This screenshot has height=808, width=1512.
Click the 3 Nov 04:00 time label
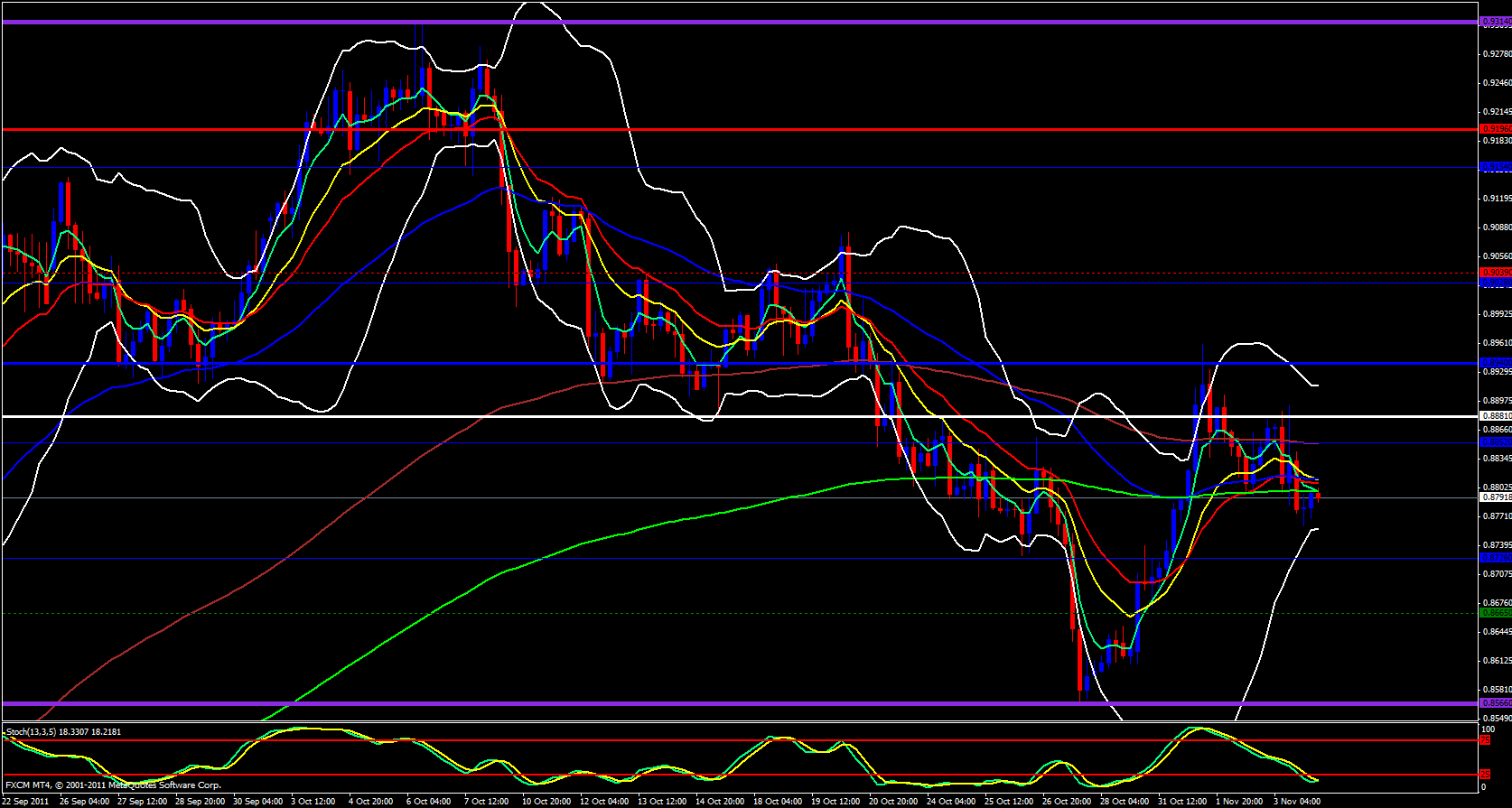coord(1297,802)
